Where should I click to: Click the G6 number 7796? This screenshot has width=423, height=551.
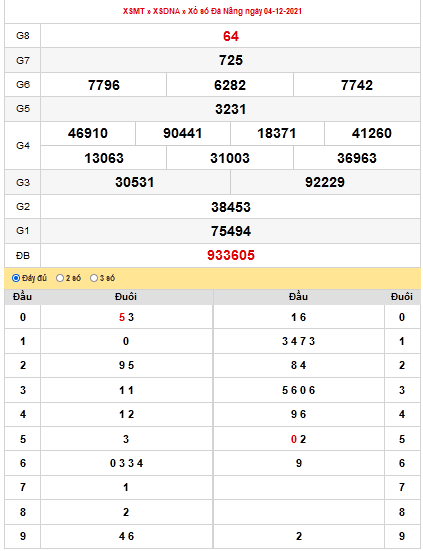coord(104,85)
